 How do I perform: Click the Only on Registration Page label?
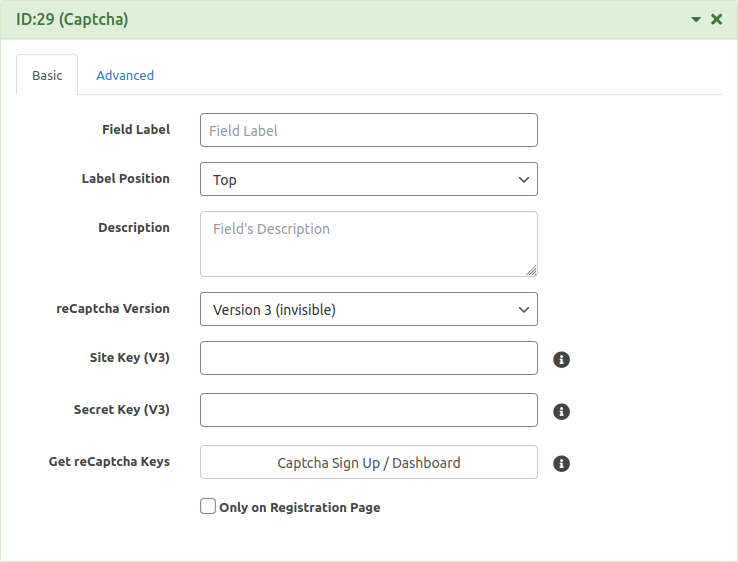point(300,507)
